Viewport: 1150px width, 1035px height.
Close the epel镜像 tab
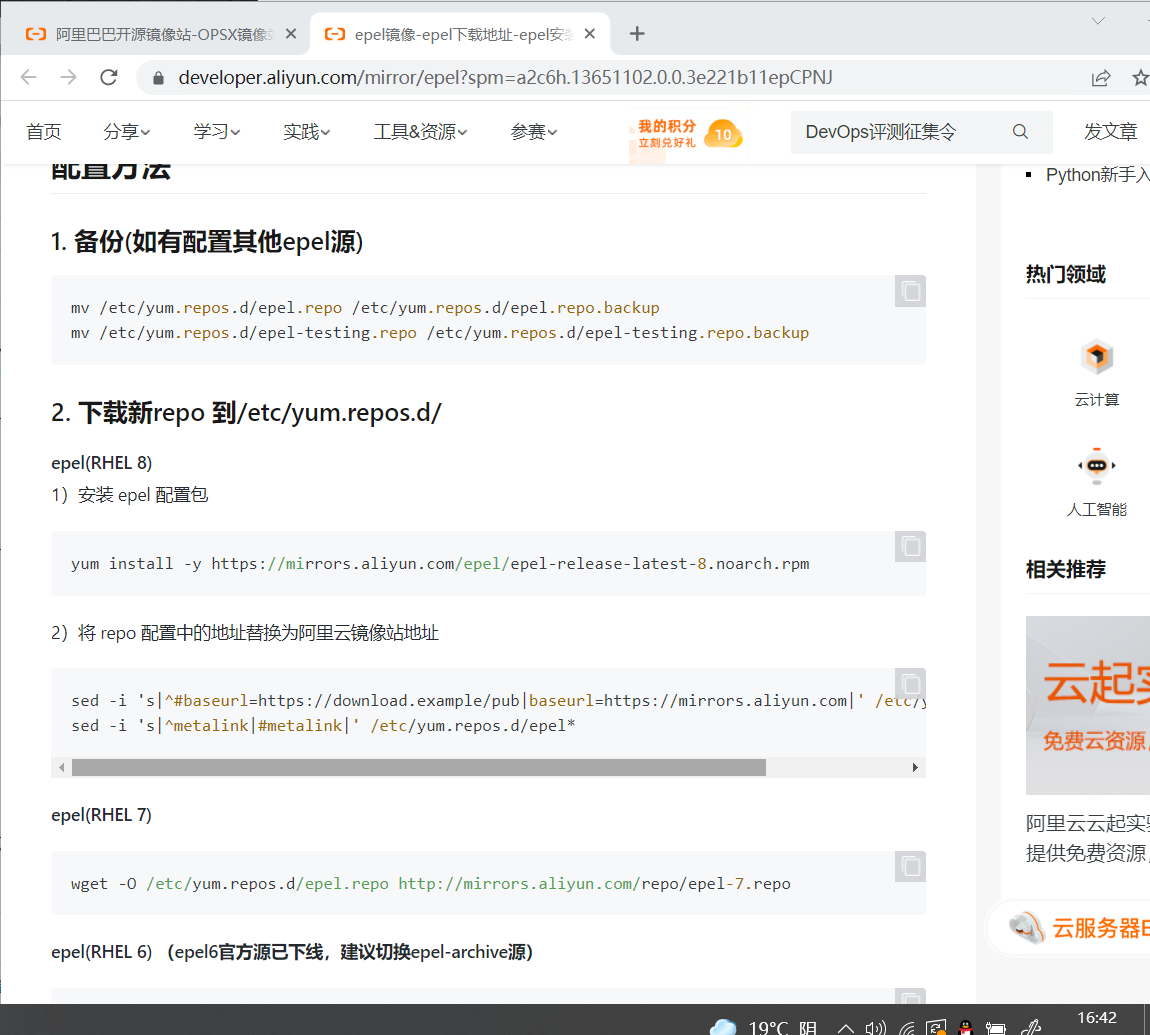pos(590,34)
